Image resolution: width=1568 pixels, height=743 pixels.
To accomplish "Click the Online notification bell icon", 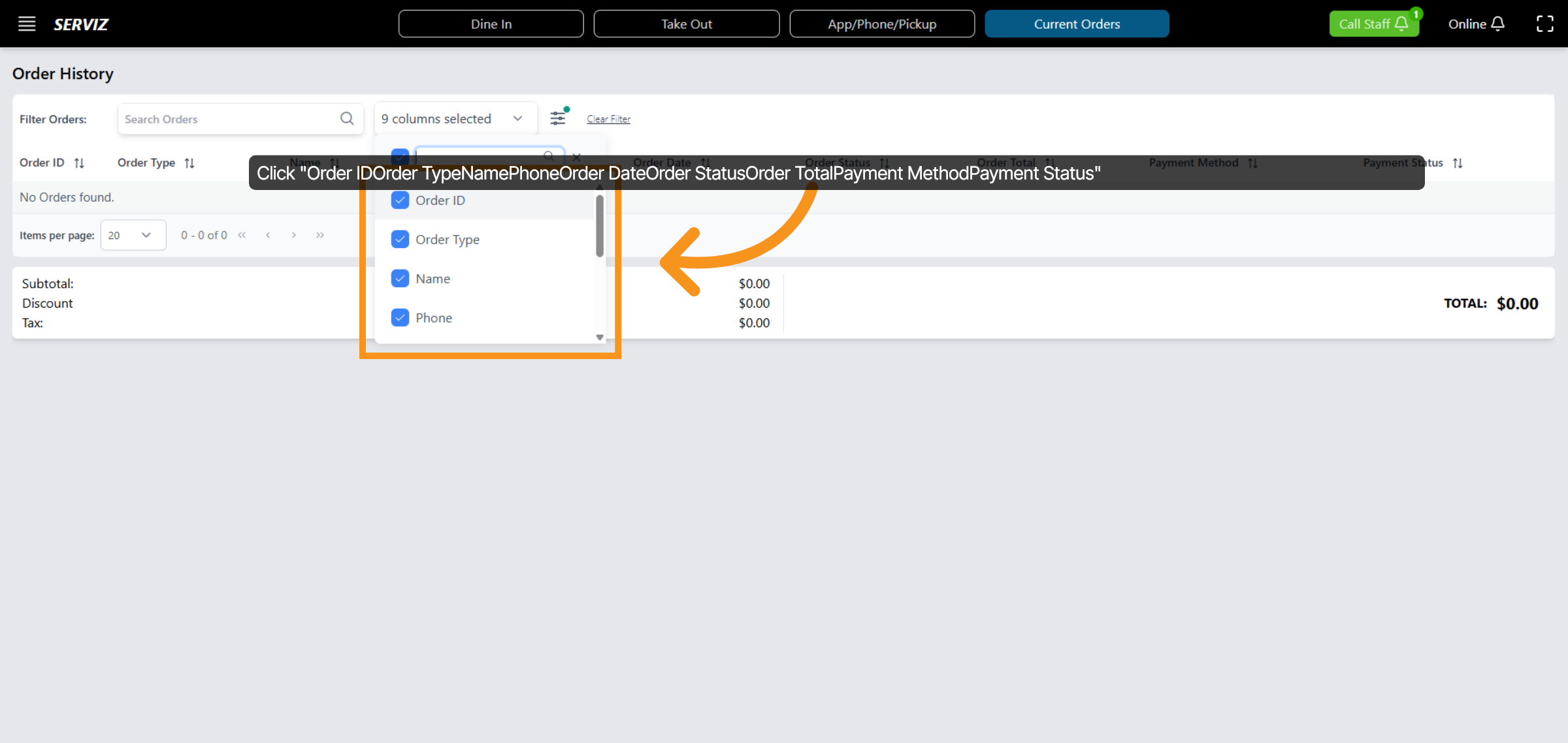I will (x=1499, y=24).
